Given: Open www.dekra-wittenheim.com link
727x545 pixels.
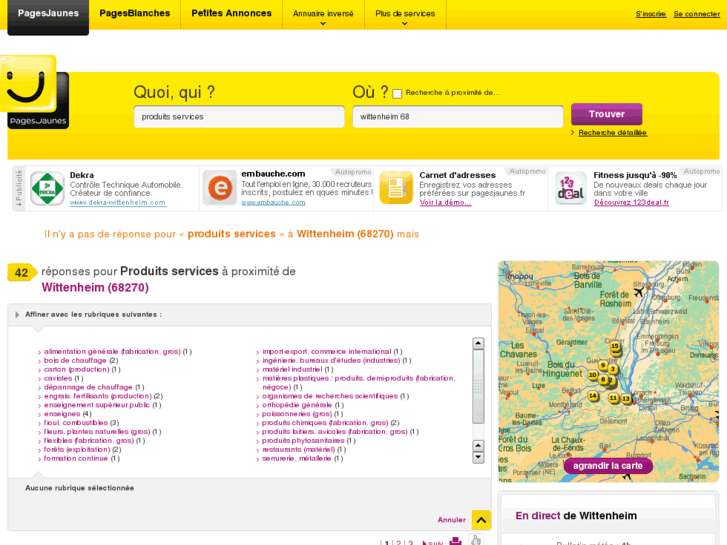Looking at the screenshot, I should tap(118, 203).
